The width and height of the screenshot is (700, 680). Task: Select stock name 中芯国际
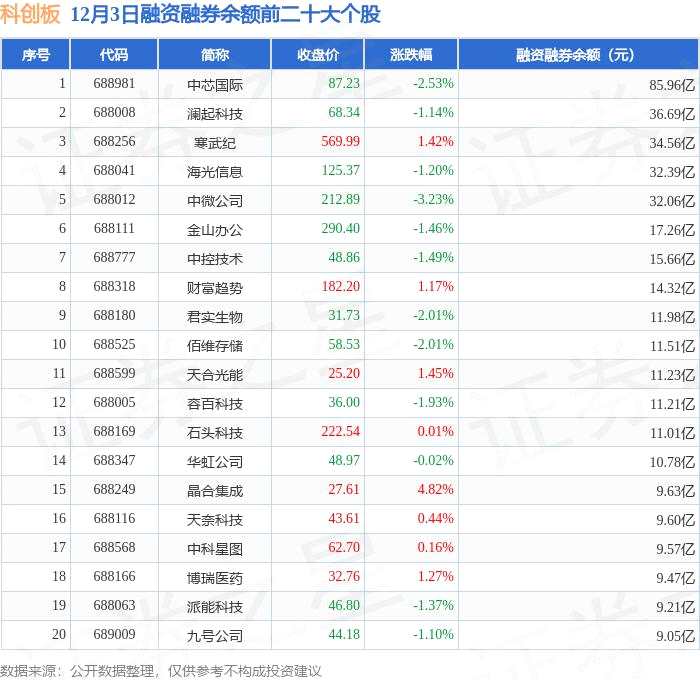pyautogui.click(x=215, y=84)
